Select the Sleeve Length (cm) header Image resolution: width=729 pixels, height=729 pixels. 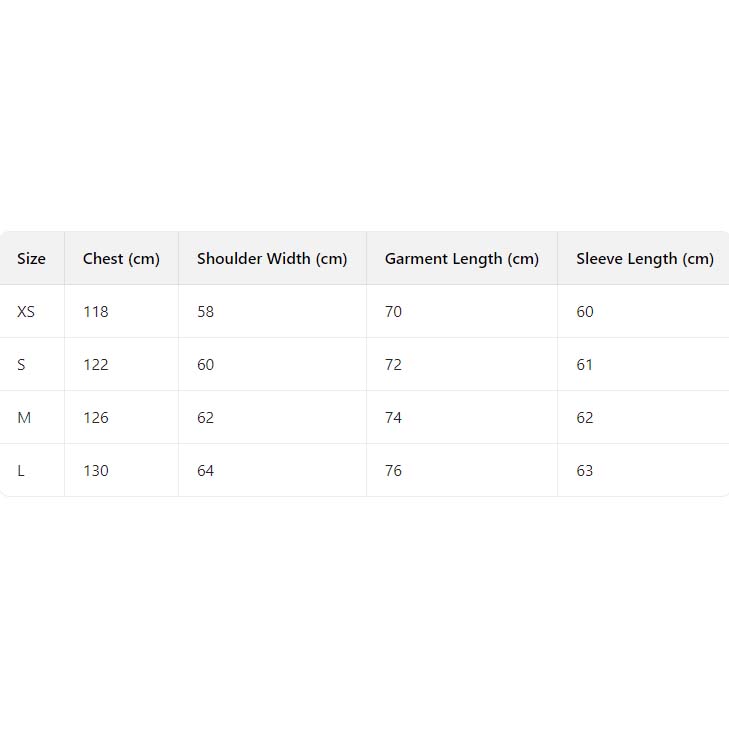point(644,259)
